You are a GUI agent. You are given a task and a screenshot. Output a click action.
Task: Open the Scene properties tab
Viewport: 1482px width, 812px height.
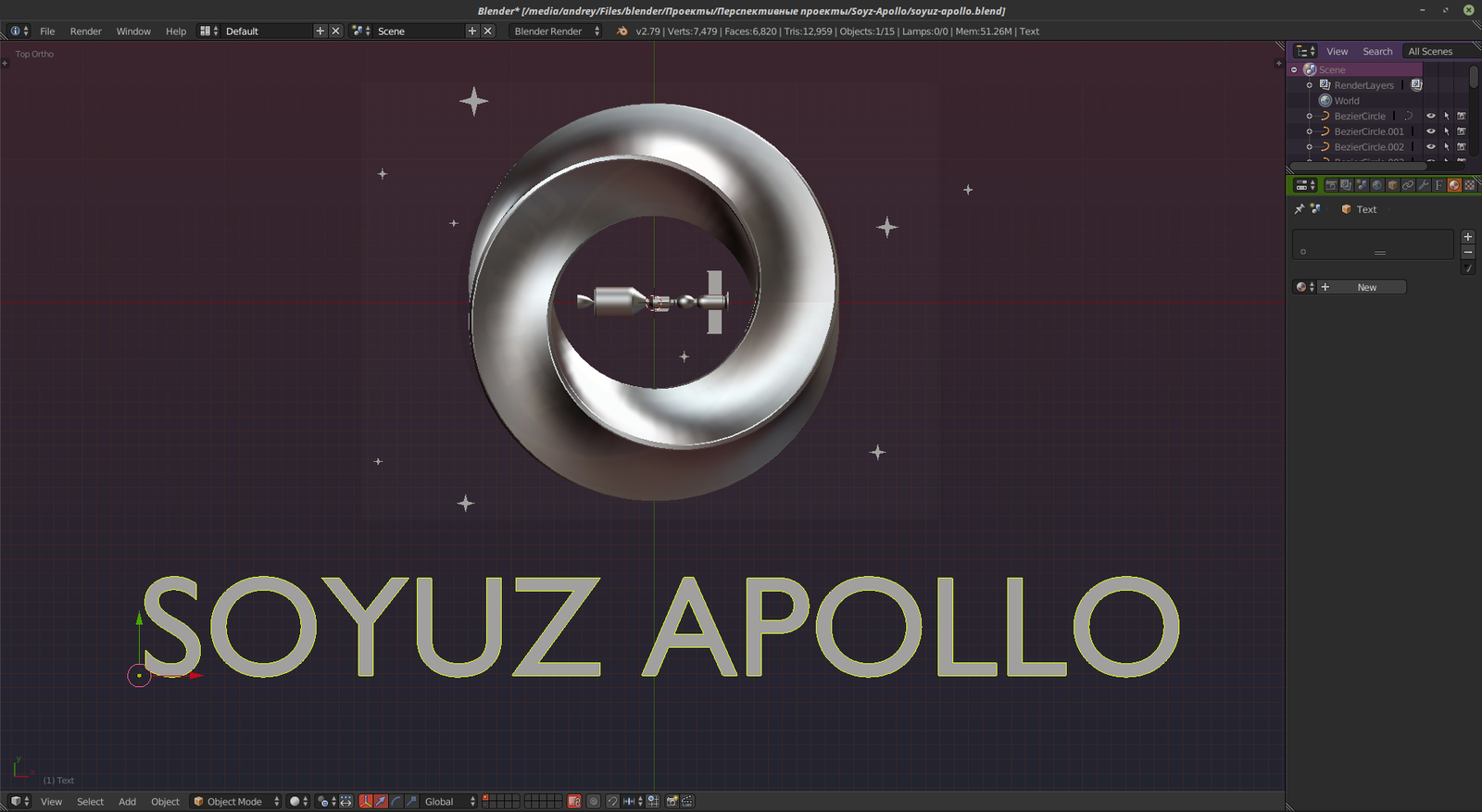pyautogui.click(x=1362, y=185)
